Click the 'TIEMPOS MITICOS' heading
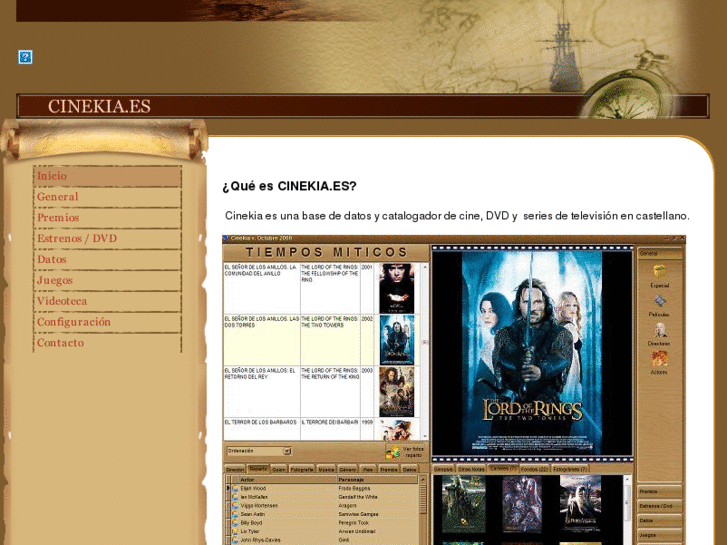This screenshot has height=545, width=727. [326, 253]
